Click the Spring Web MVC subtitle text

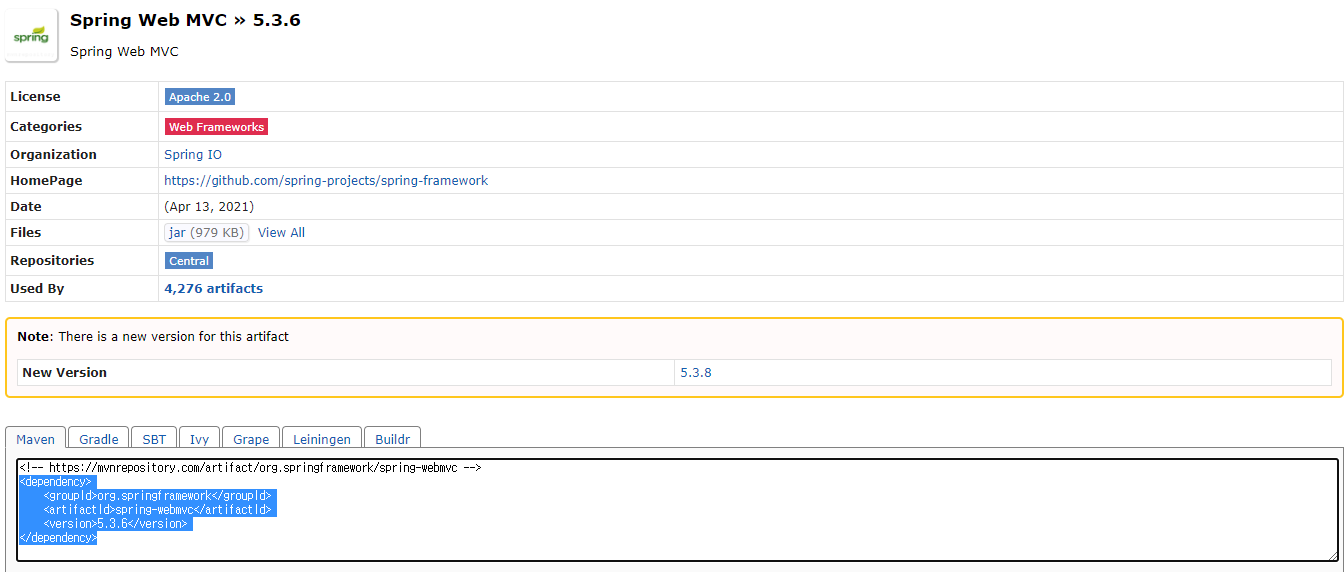(x=124, y=51)
